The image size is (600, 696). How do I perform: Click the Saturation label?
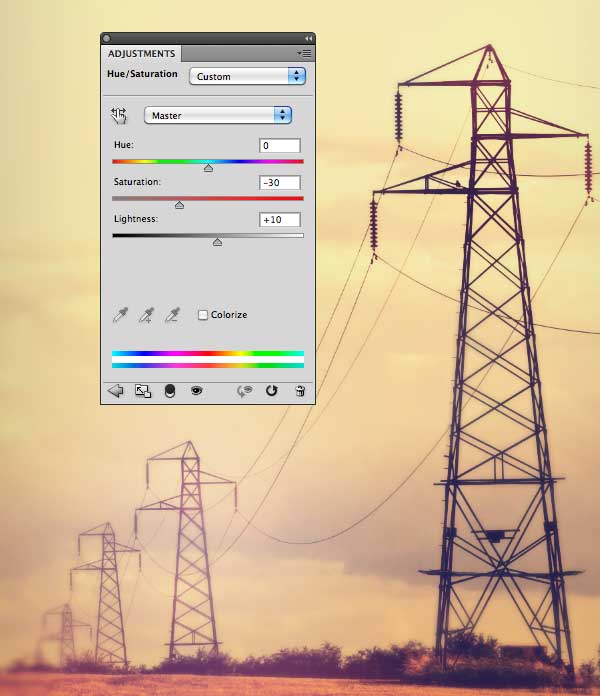tap(137, 182)
